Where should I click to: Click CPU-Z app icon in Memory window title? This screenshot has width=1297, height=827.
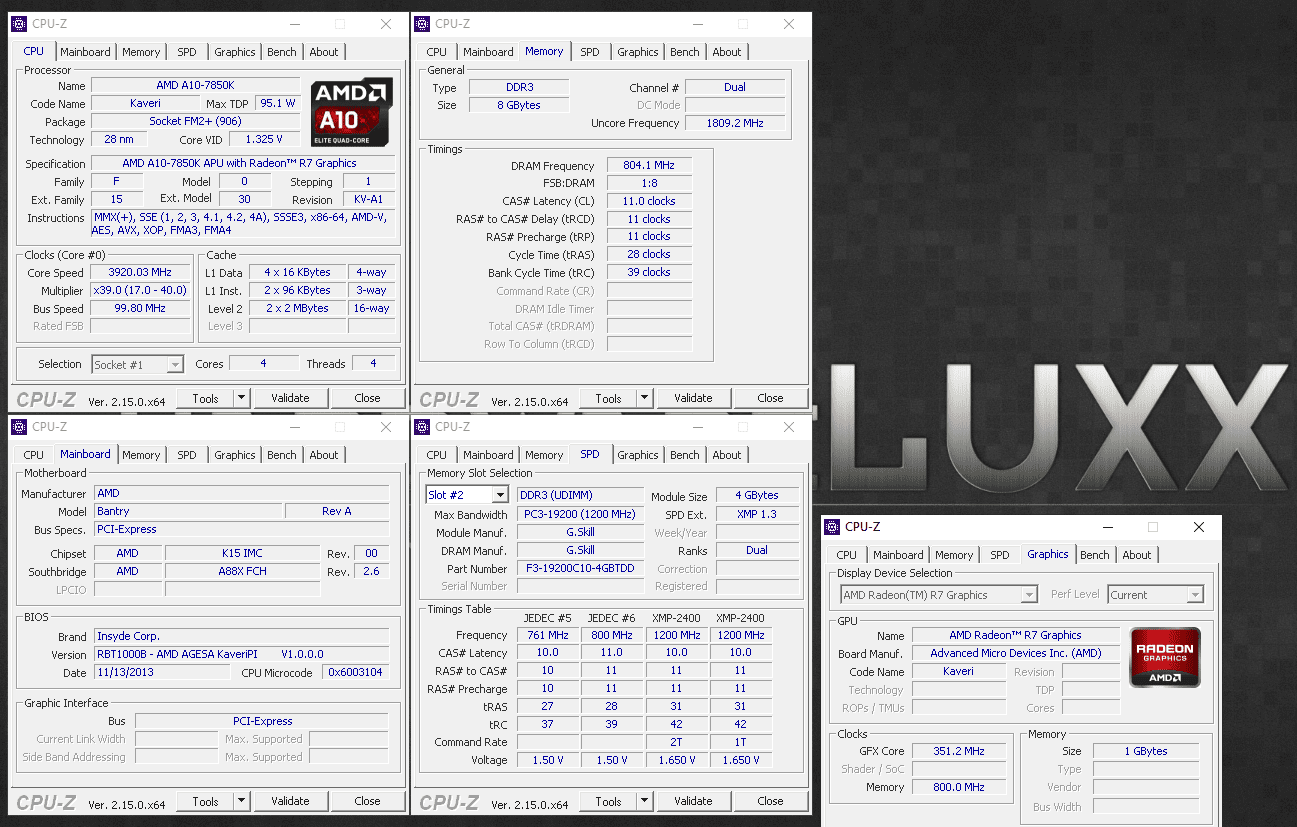422,24
